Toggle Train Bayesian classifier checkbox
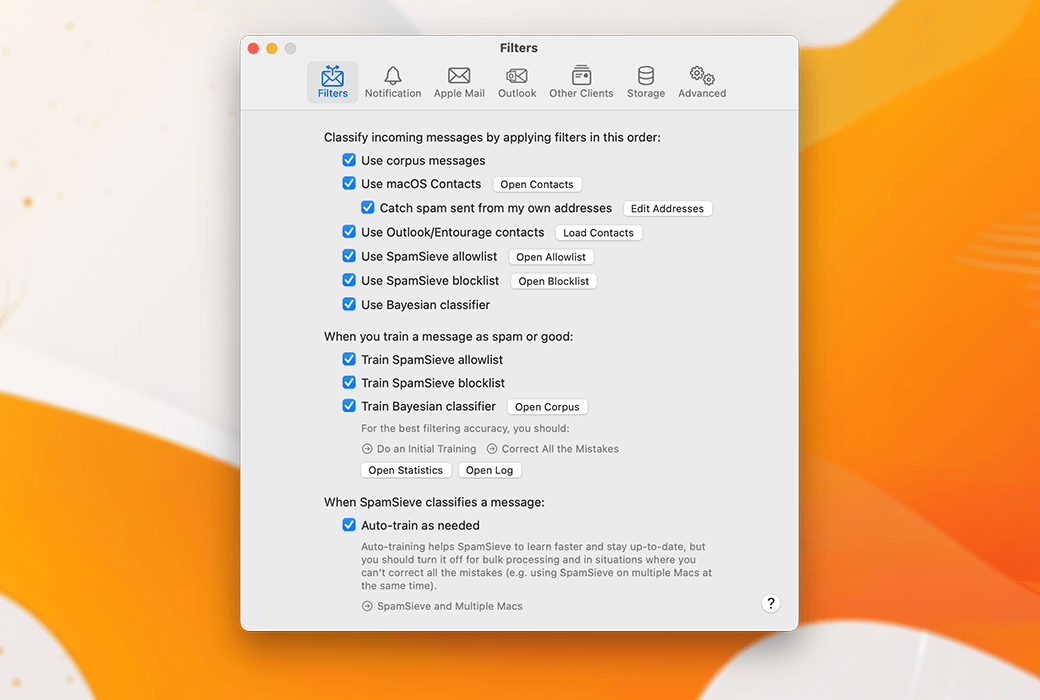 (x=349, y=405)
